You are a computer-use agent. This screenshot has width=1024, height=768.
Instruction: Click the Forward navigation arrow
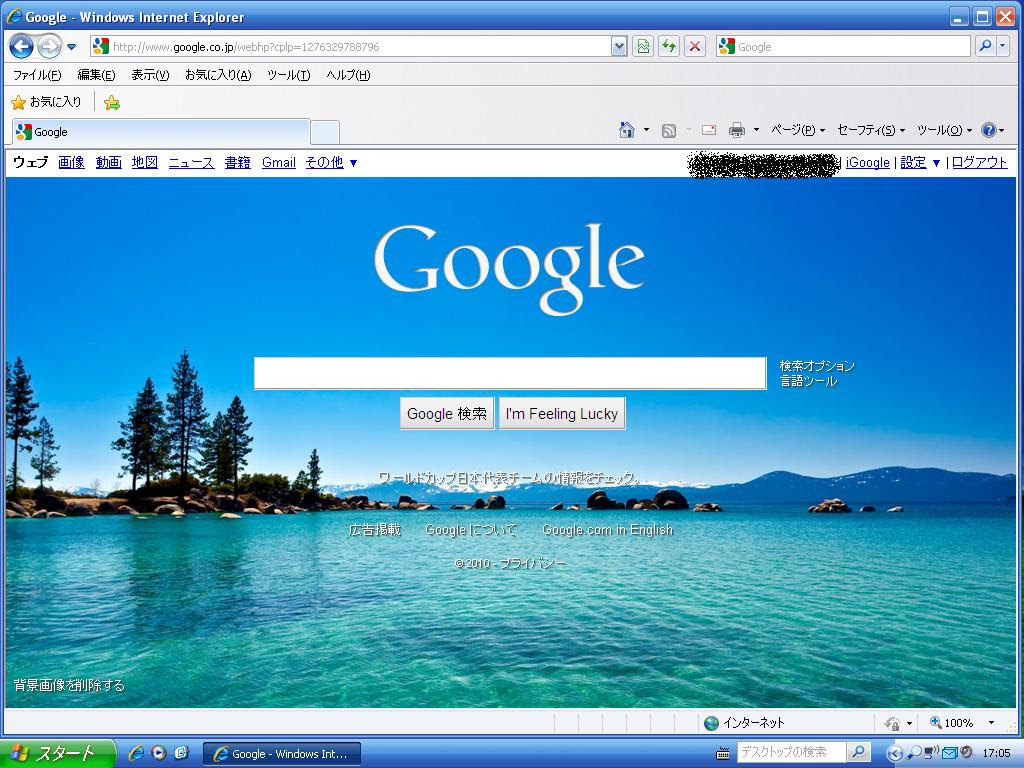[x=49, y=47]
